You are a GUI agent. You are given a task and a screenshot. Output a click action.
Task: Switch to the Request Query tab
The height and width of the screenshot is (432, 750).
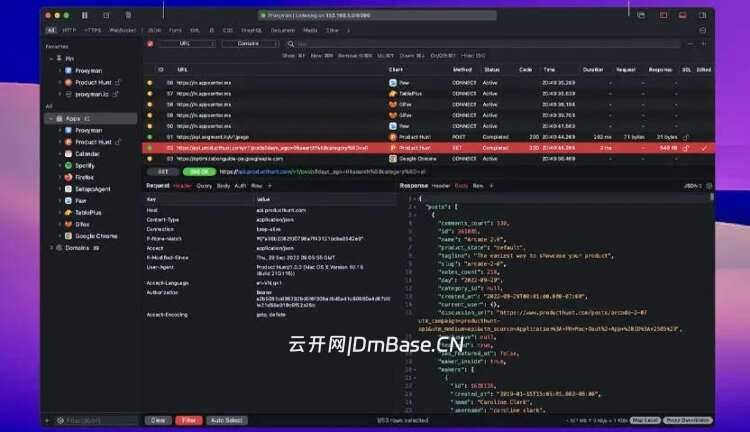204,186
